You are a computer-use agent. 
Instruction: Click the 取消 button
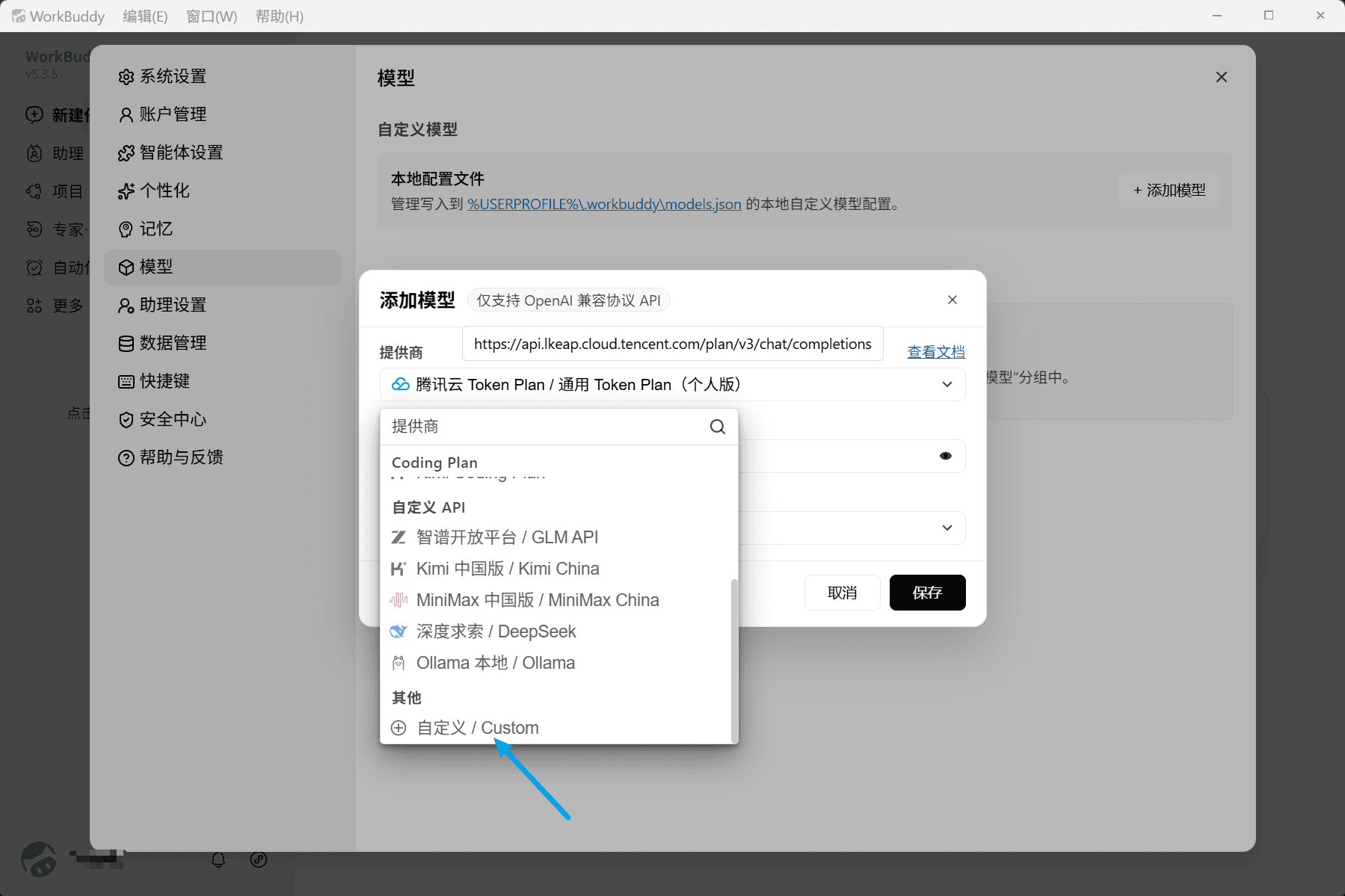pyautogui.click(x=843, y=593)
